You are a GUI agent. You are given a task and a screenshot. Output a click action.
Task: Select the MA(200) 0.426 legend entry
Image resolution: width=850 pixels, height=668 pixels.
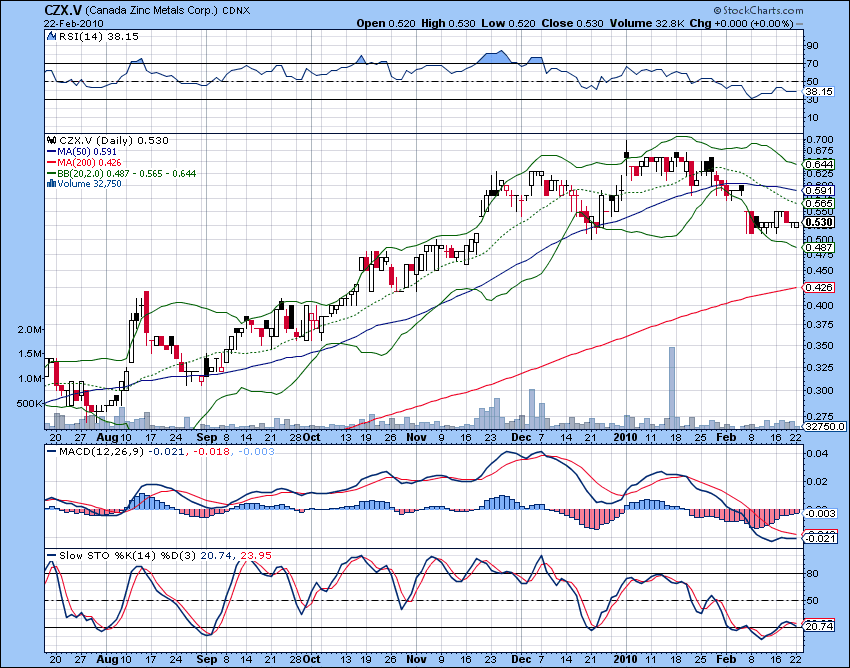tap(84, 163)
